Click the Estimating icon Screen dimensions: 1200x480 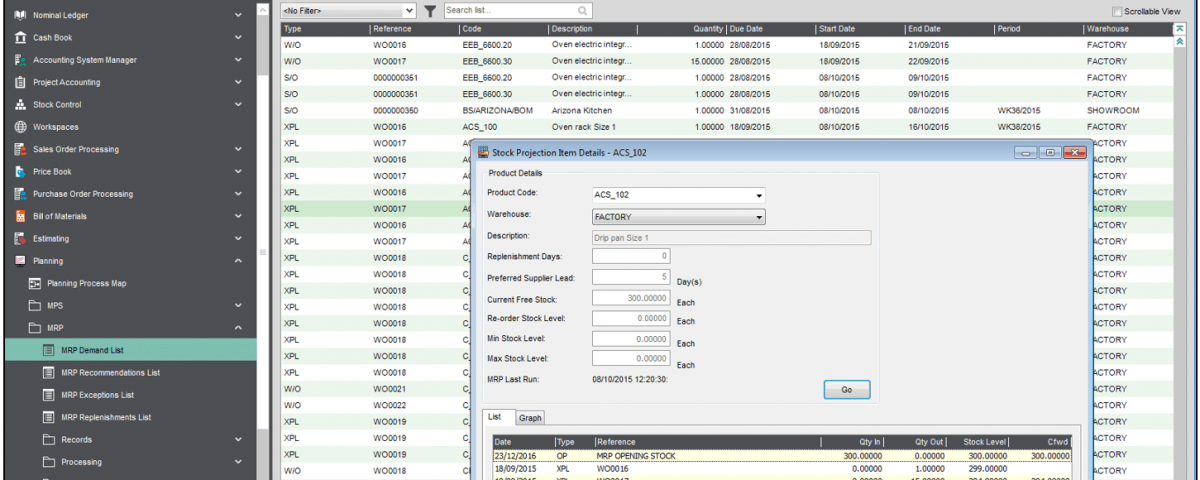(x=21, y=238)
